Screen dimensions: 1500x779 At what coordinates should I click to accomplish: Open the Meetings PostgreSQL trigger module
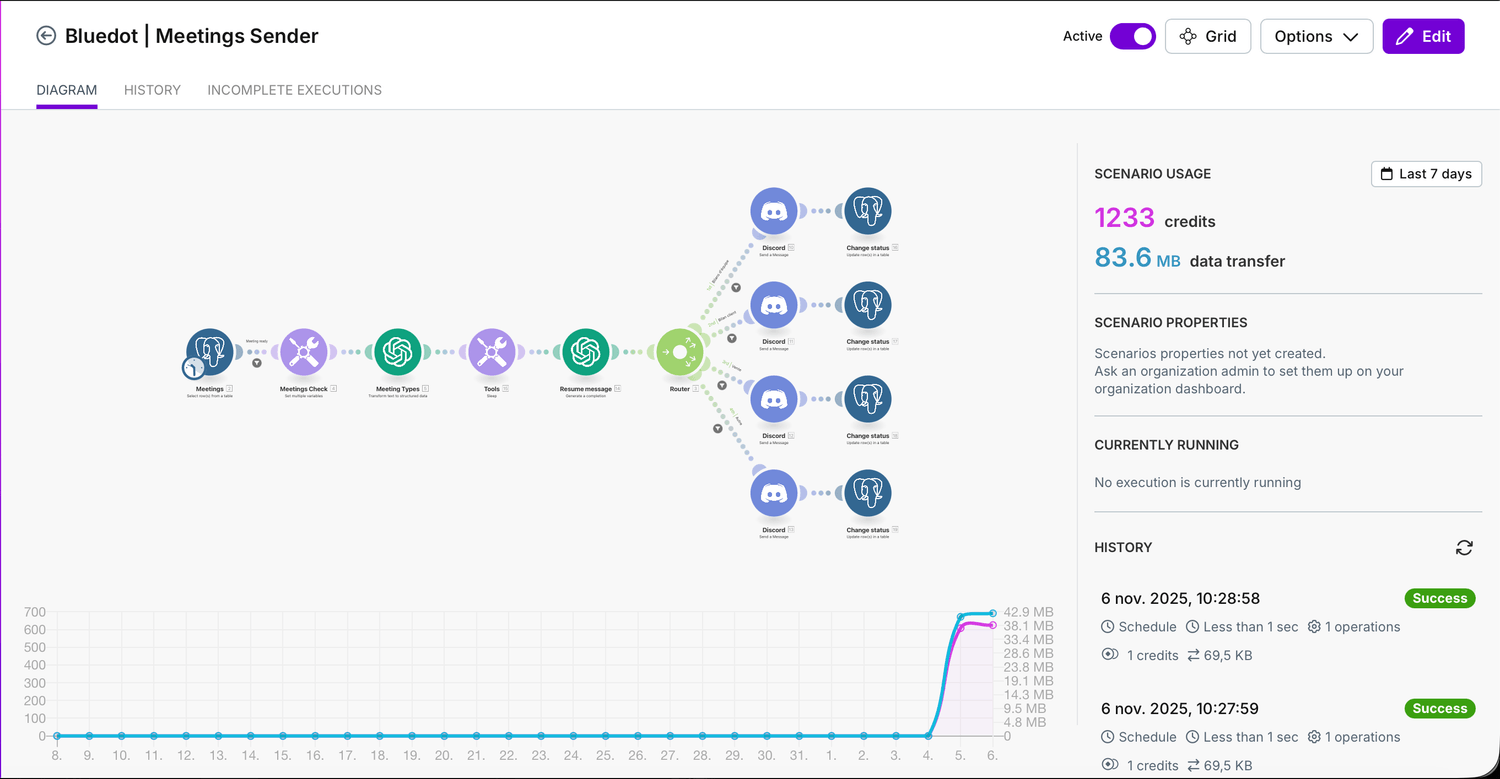tap(210, 351)
